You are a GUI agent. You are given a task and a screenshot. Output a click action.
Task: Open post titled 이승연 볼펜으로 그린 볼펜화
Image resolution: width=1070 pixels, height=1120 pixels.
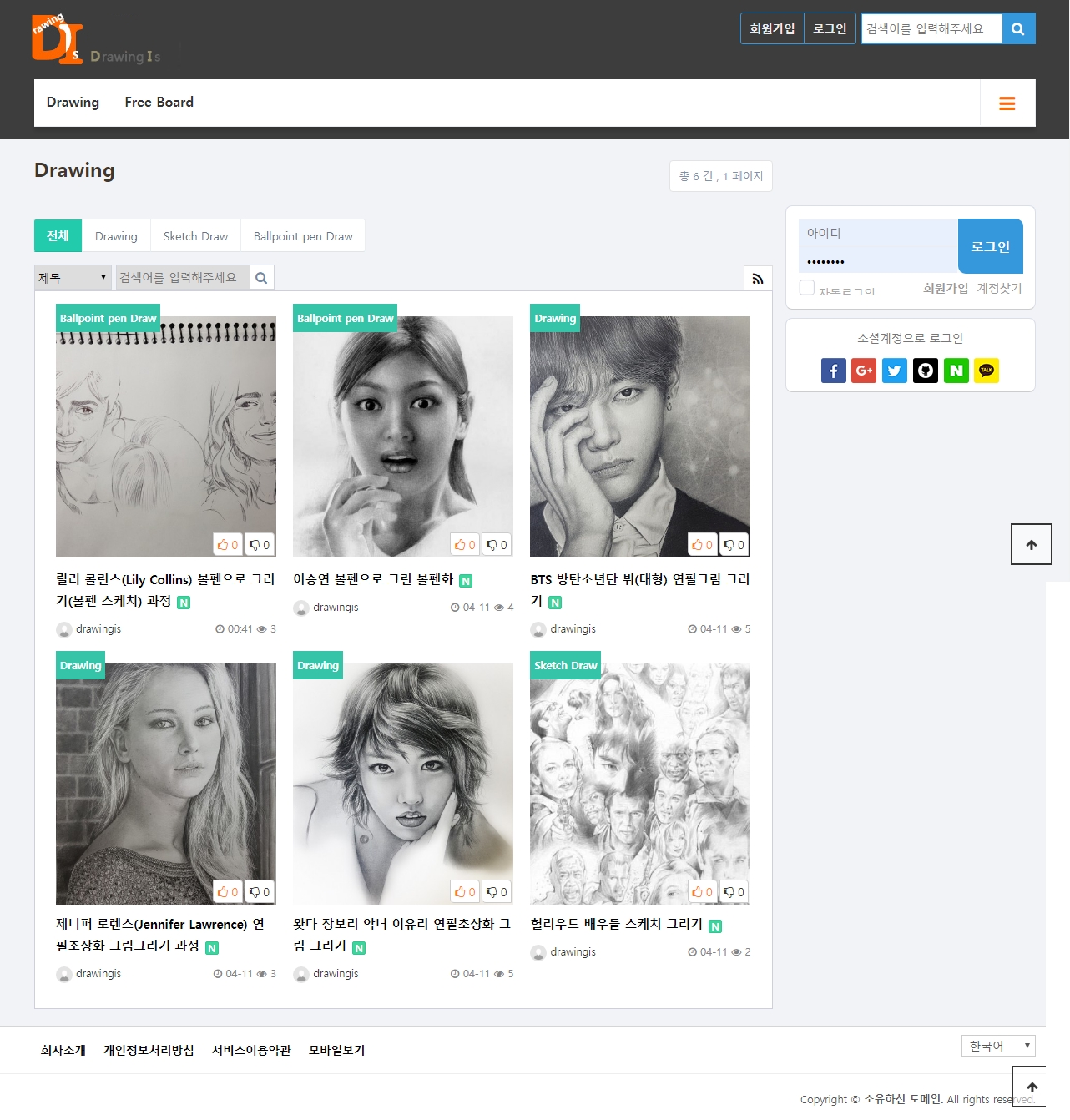pos(373,579)
